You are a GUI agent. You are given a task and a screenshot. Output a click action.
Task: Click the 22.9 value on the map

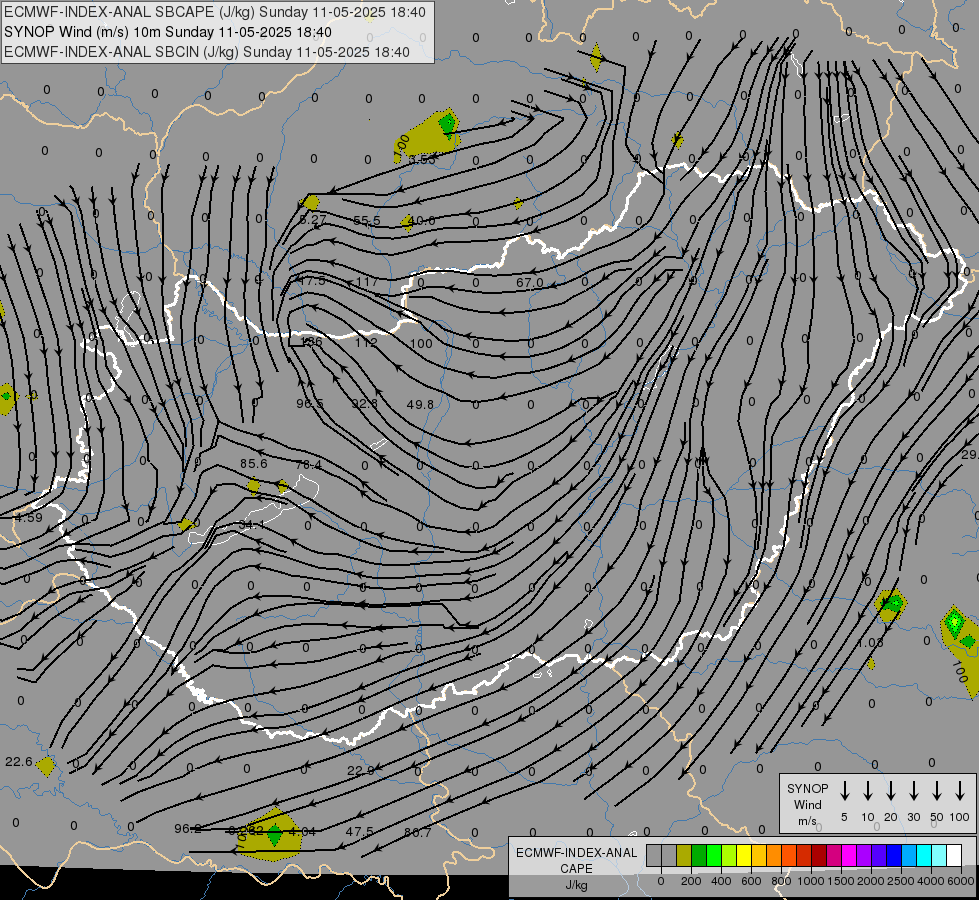point(361,771)
